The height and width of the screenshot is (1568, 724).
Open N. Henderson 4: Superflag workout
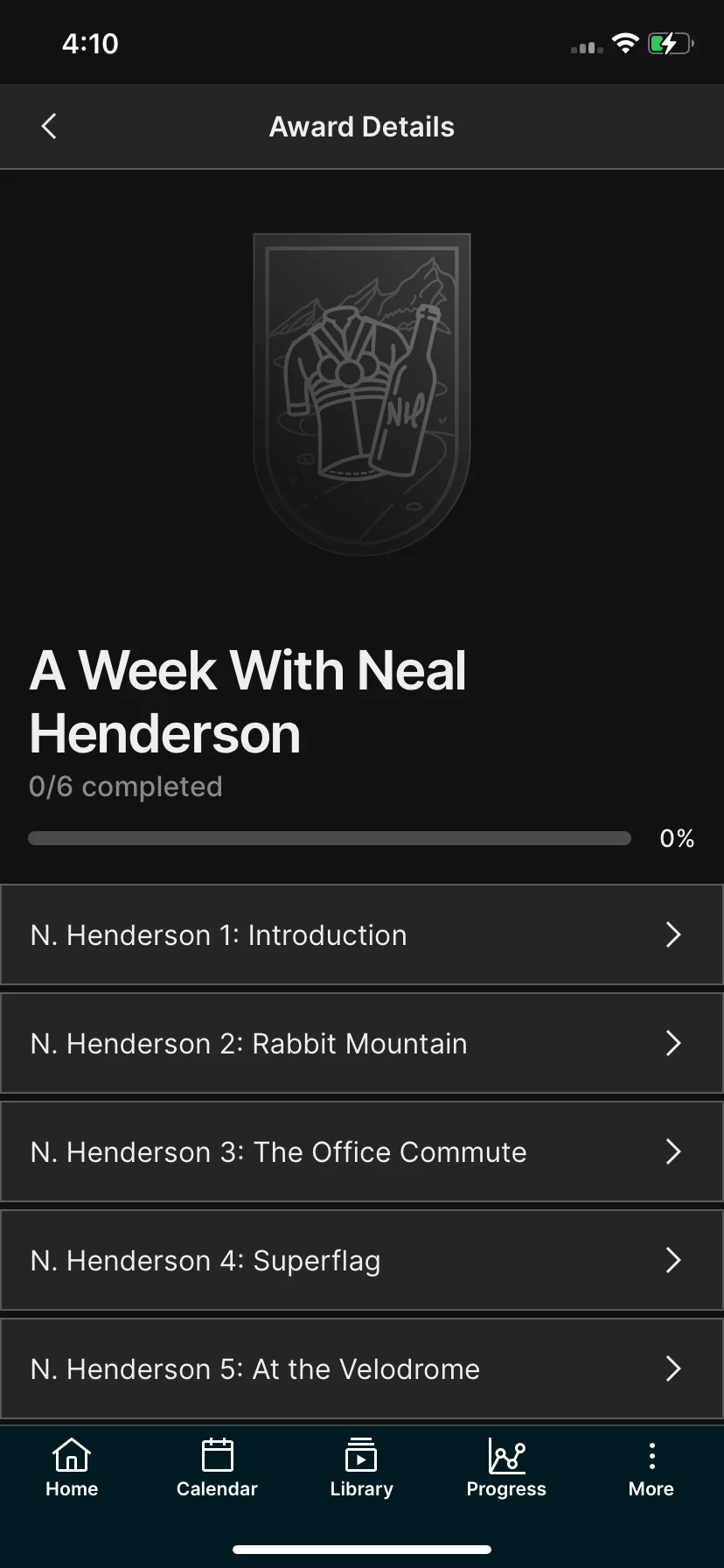pos(362,1260)
